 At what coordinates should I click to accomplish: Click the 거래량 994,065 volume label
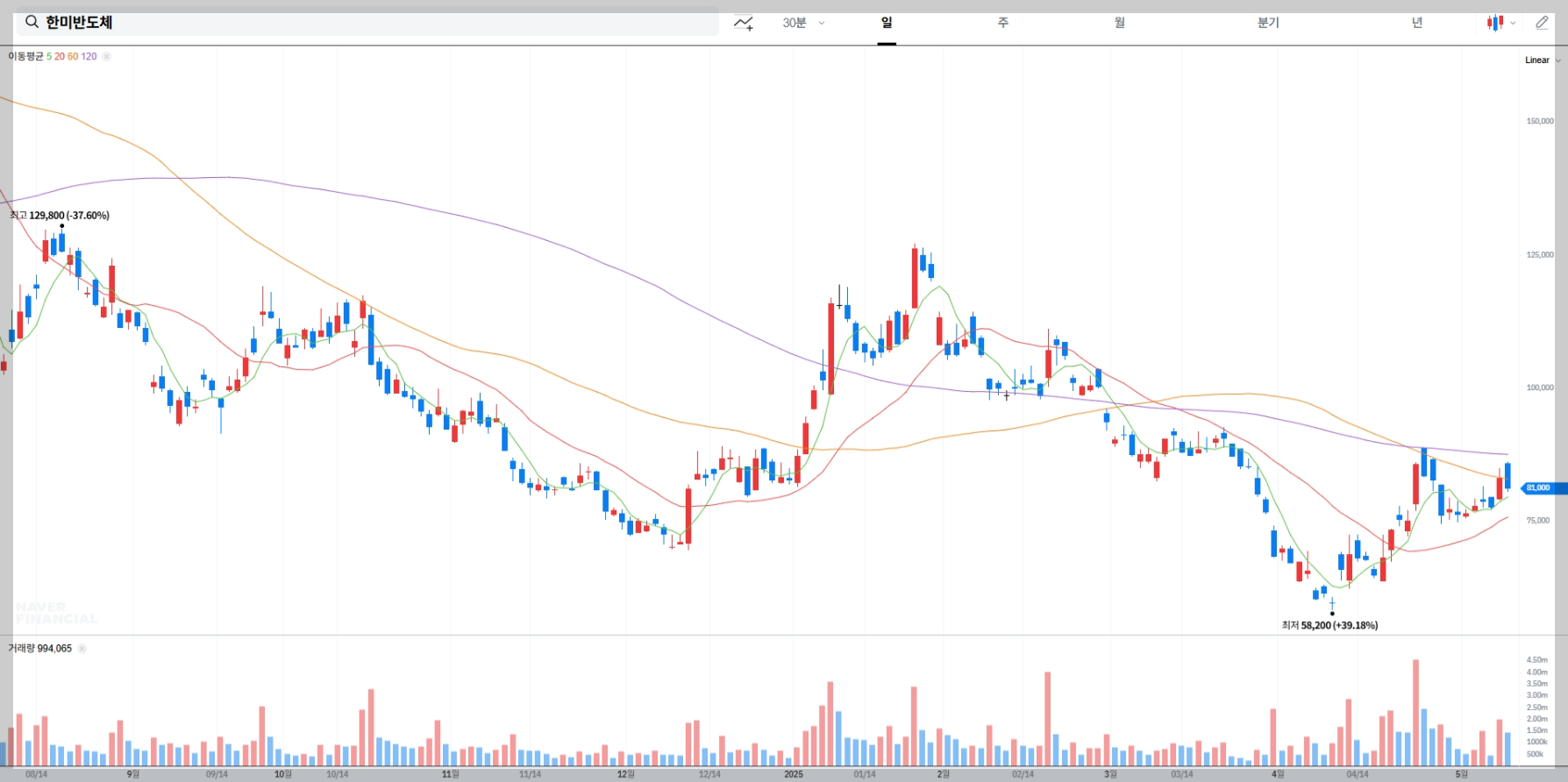40,649
